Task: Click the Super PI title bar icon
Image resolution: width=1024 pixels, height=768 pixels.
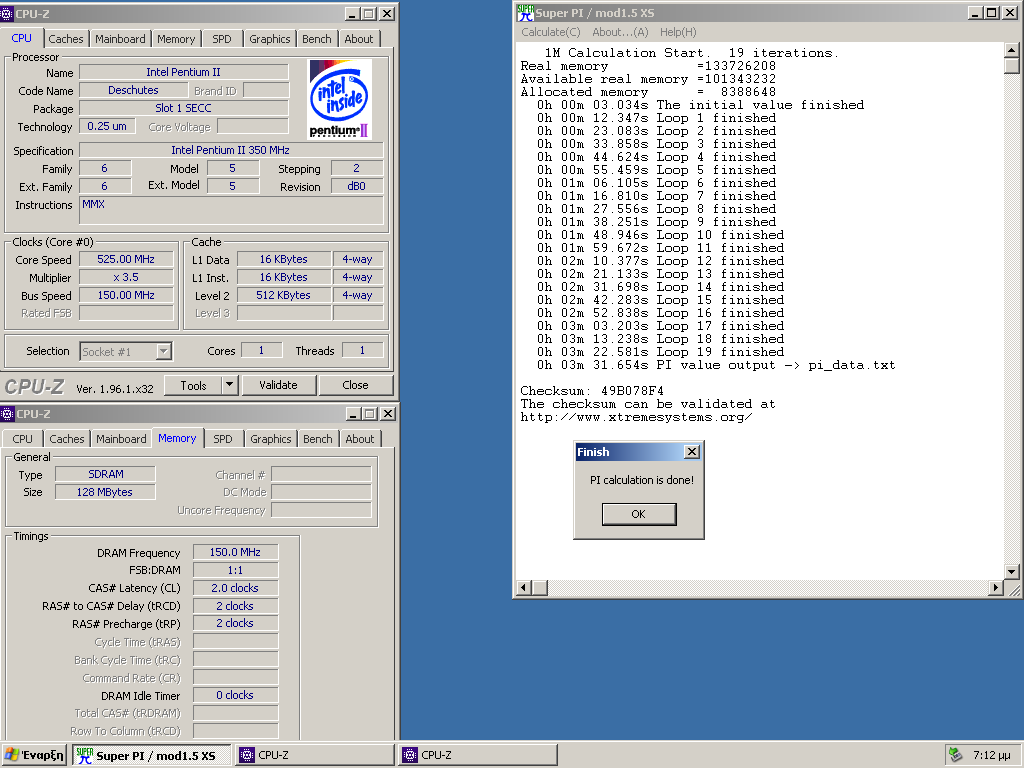Action: [525, 12]
